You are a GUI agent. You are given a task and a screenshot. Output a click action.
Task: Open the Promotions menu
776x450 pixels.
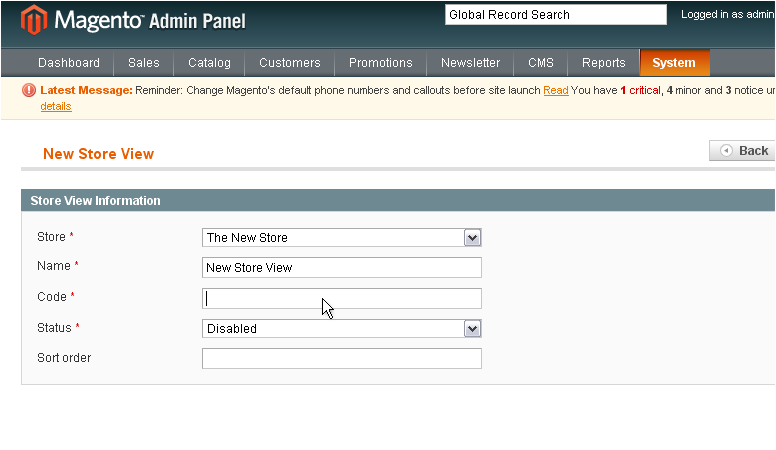(x=381, y=63)
